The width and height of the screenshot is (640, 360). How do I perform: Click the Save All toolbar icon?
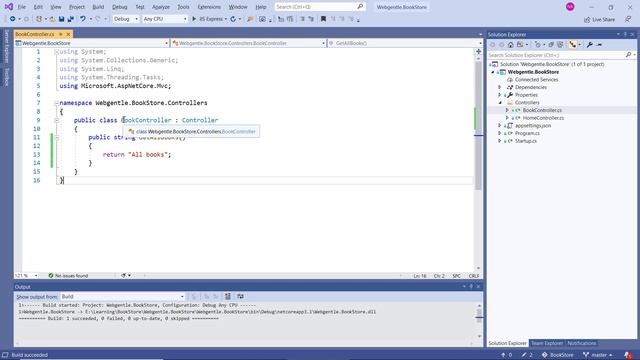(71, 19)
